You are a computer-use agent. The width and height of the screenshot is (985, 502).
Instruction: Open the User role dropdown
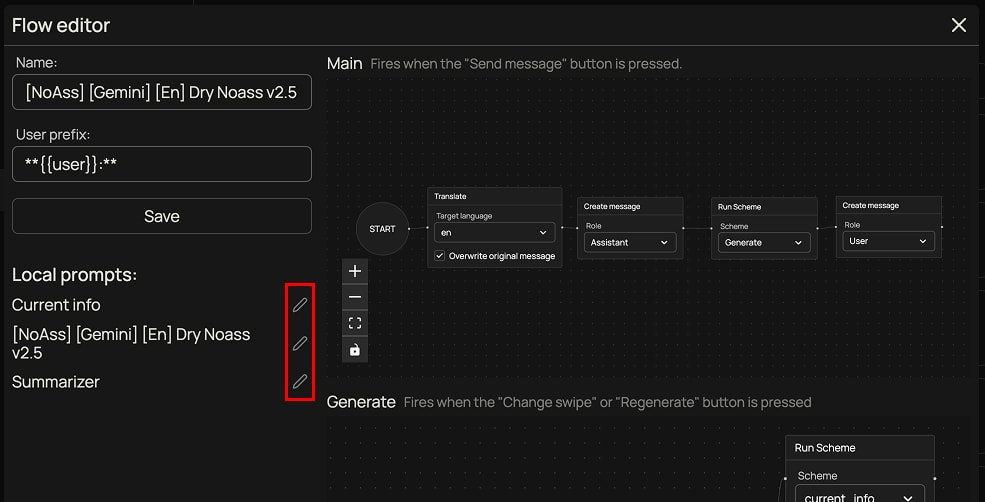pyautogui.click(x=888, y=241)
